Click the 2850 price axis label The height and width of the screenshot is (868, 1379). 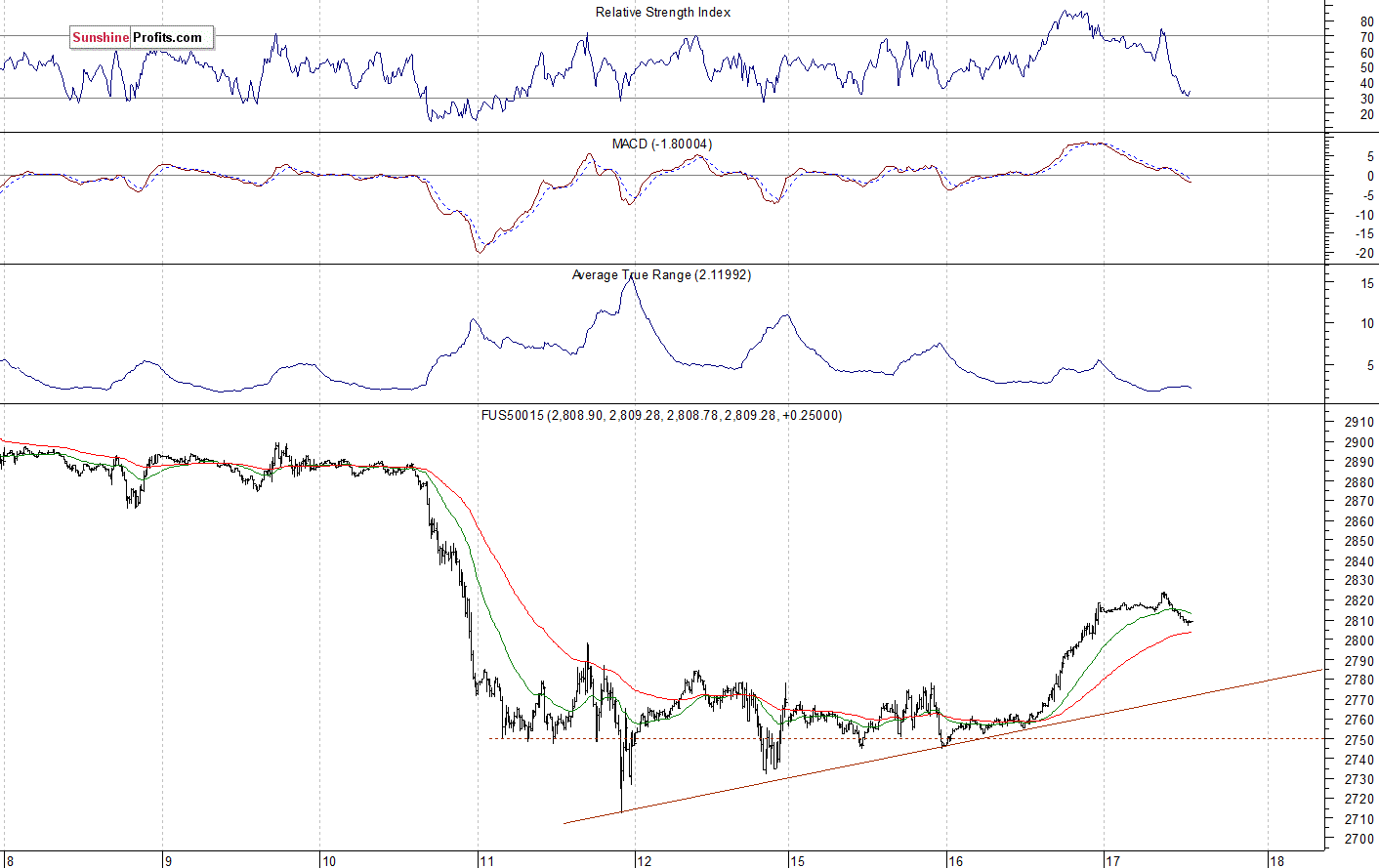click(1359, 542)
